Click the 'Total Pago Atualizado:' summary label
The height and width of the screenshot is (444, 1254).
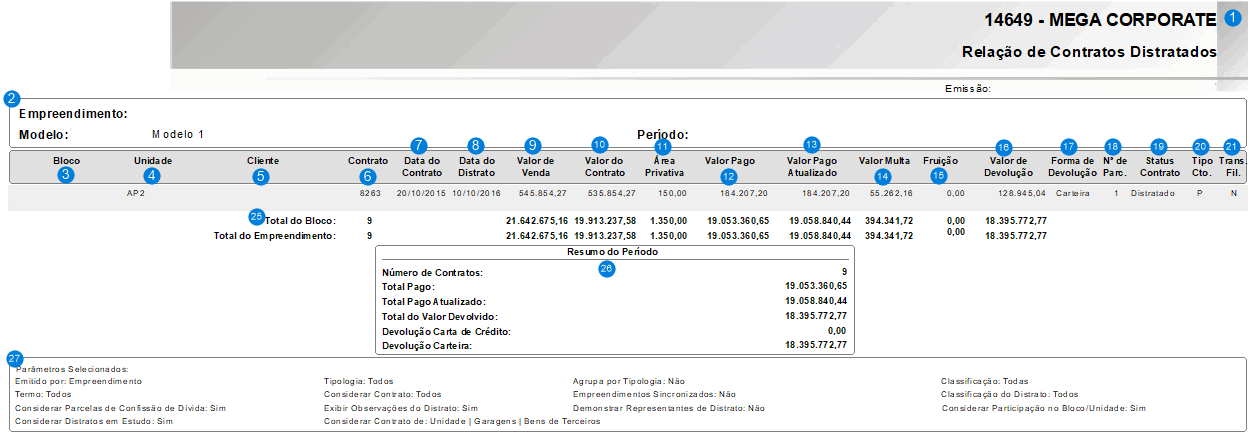click(433, 301)
